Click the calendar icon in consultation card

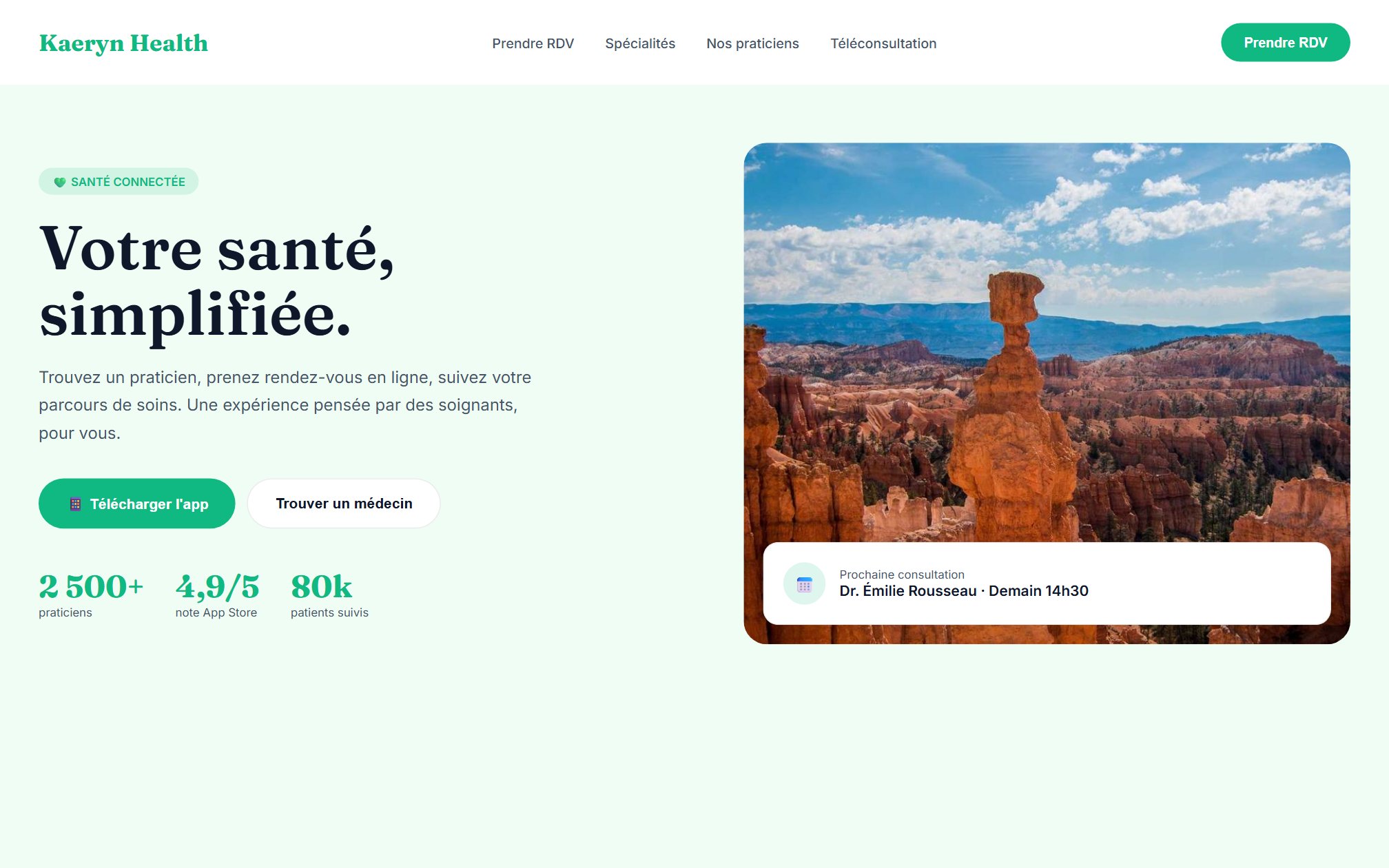(804, 584)
